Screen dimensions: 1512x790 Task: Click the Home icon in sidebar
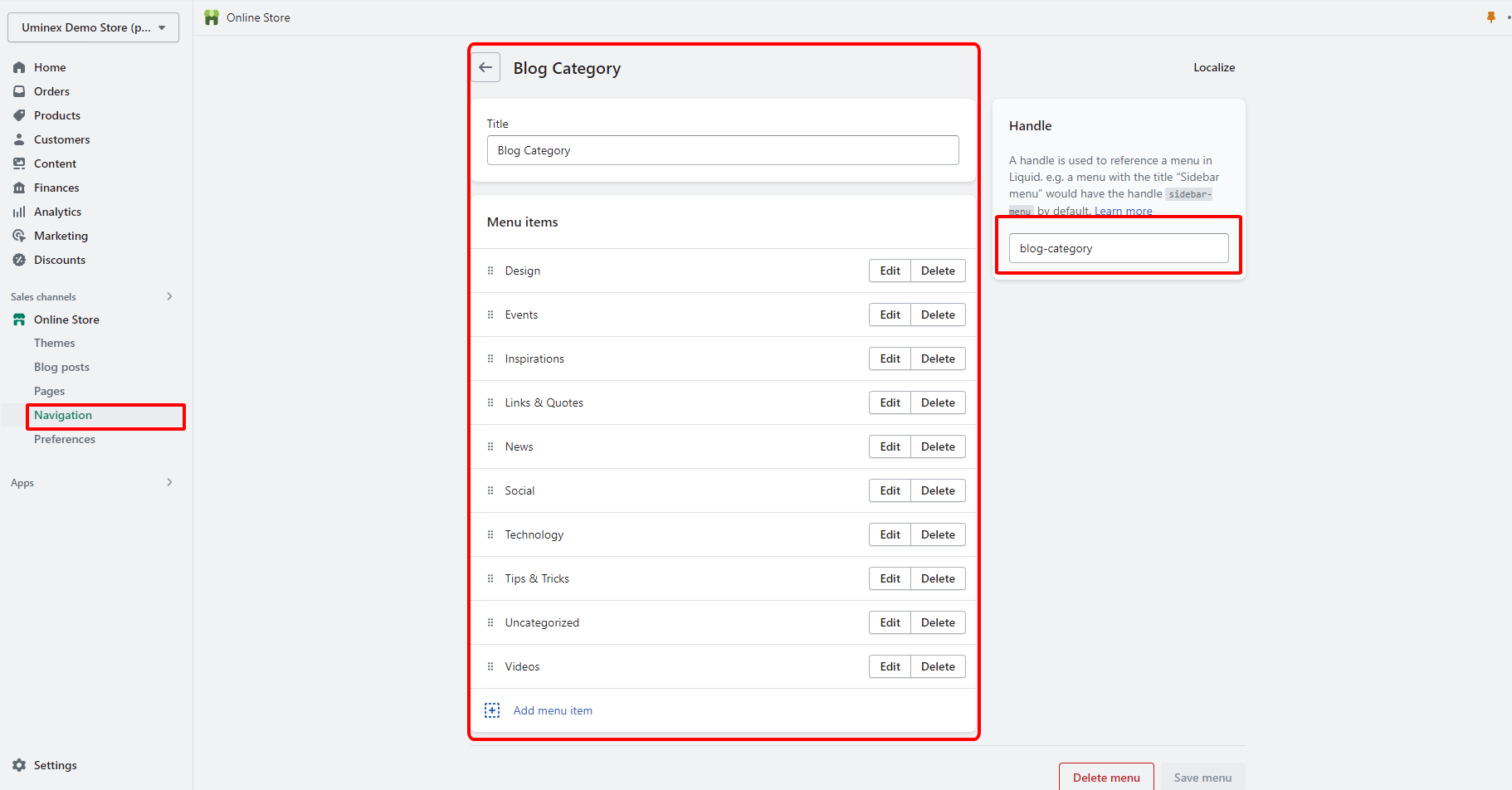[19, 67]
